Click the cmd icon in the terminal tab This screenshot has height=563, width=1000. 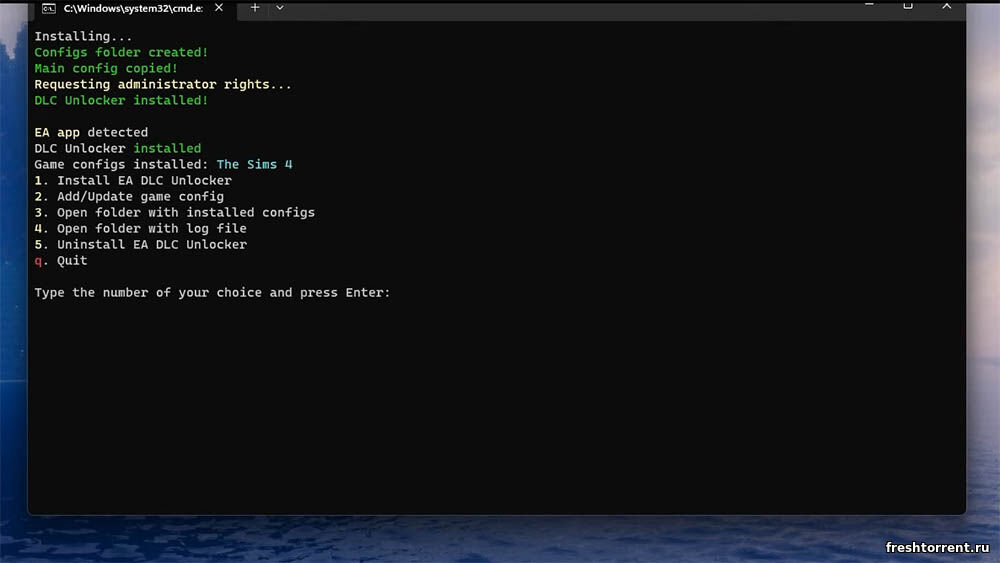(x=48, y=8)
